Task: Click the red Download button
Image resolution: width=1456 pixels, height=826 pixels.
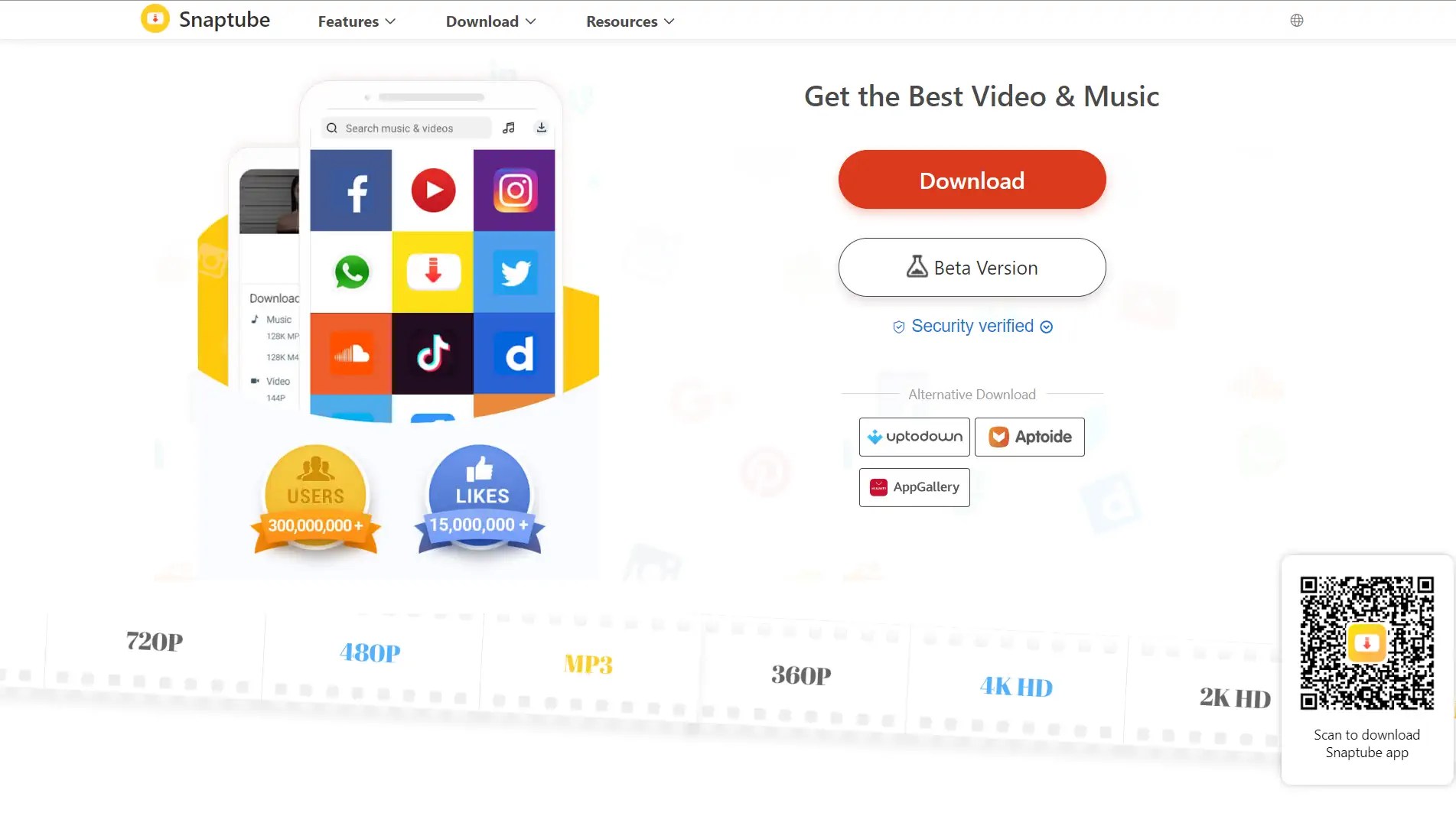Action: click(972, 180)
